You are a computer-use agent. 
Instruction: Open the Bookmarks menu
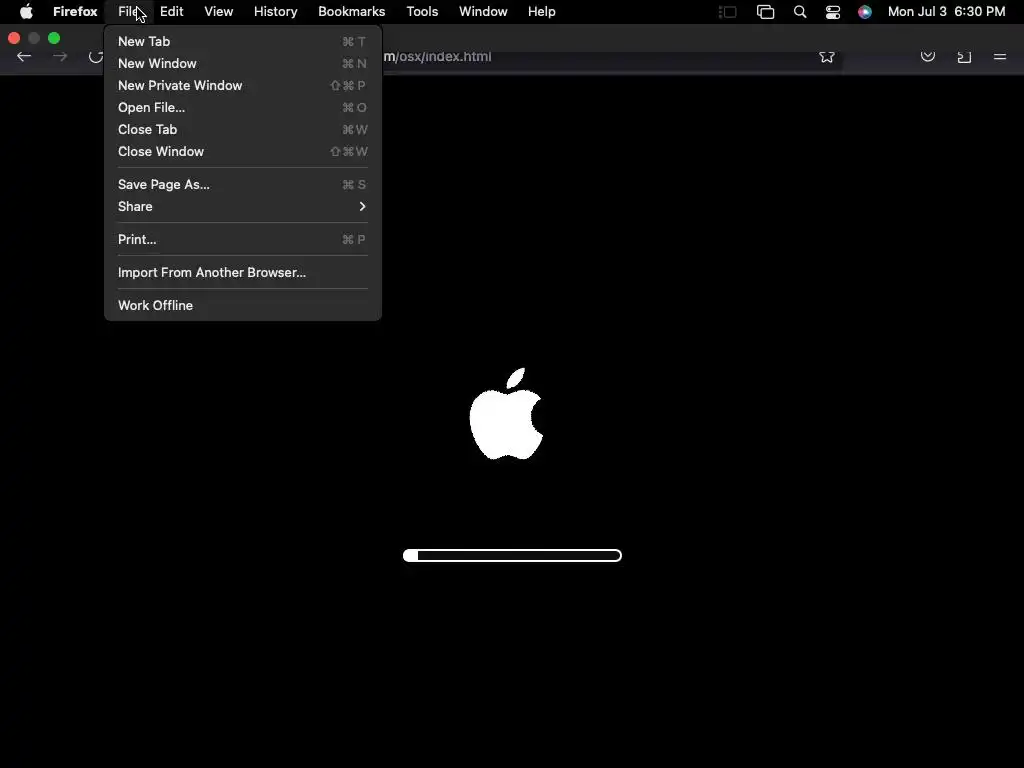(351, 12)
